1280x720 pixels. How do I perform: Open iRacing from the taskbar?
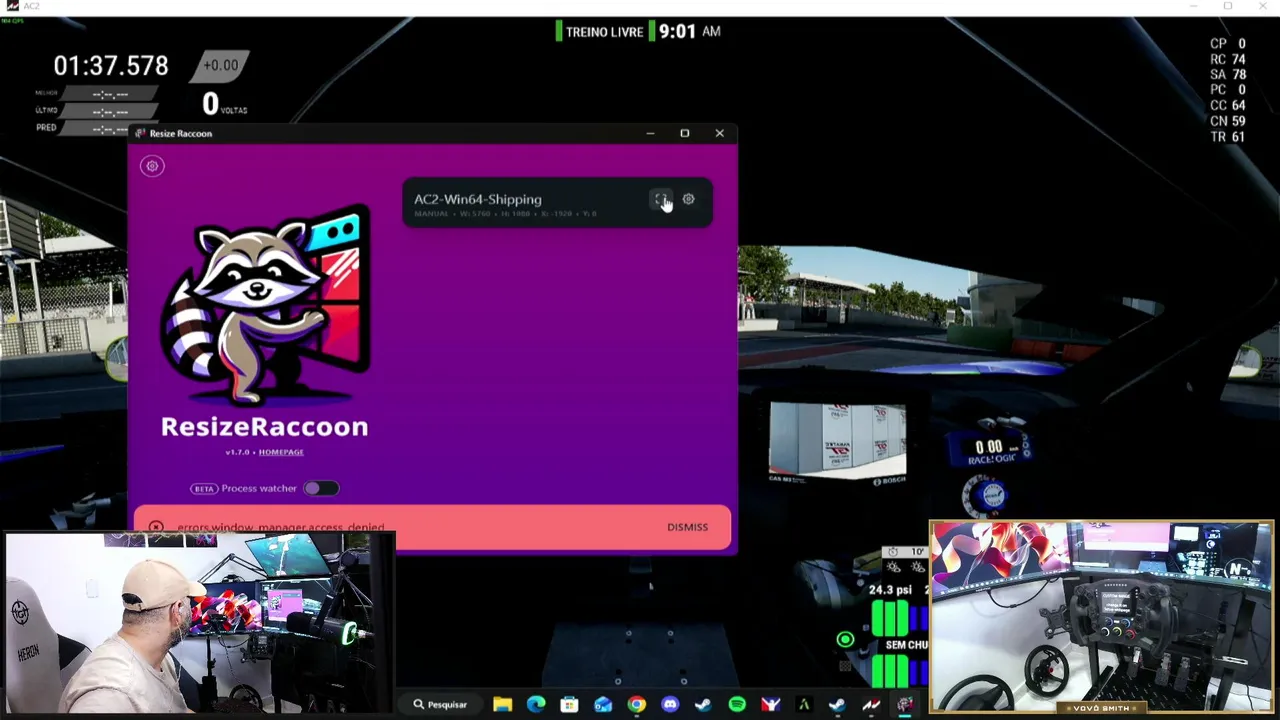coord(771,705)
